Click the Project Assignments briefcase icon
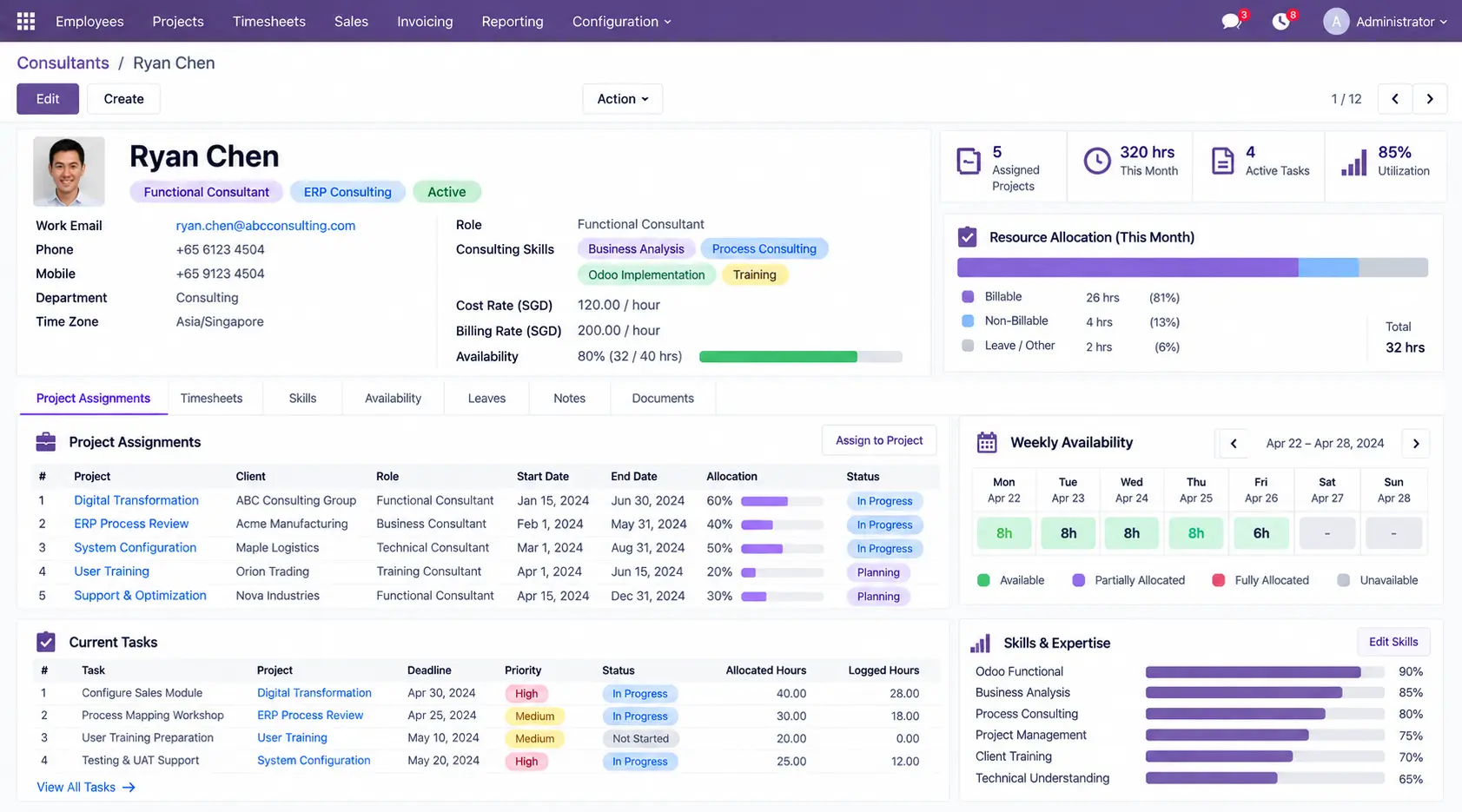 [46, 442]
